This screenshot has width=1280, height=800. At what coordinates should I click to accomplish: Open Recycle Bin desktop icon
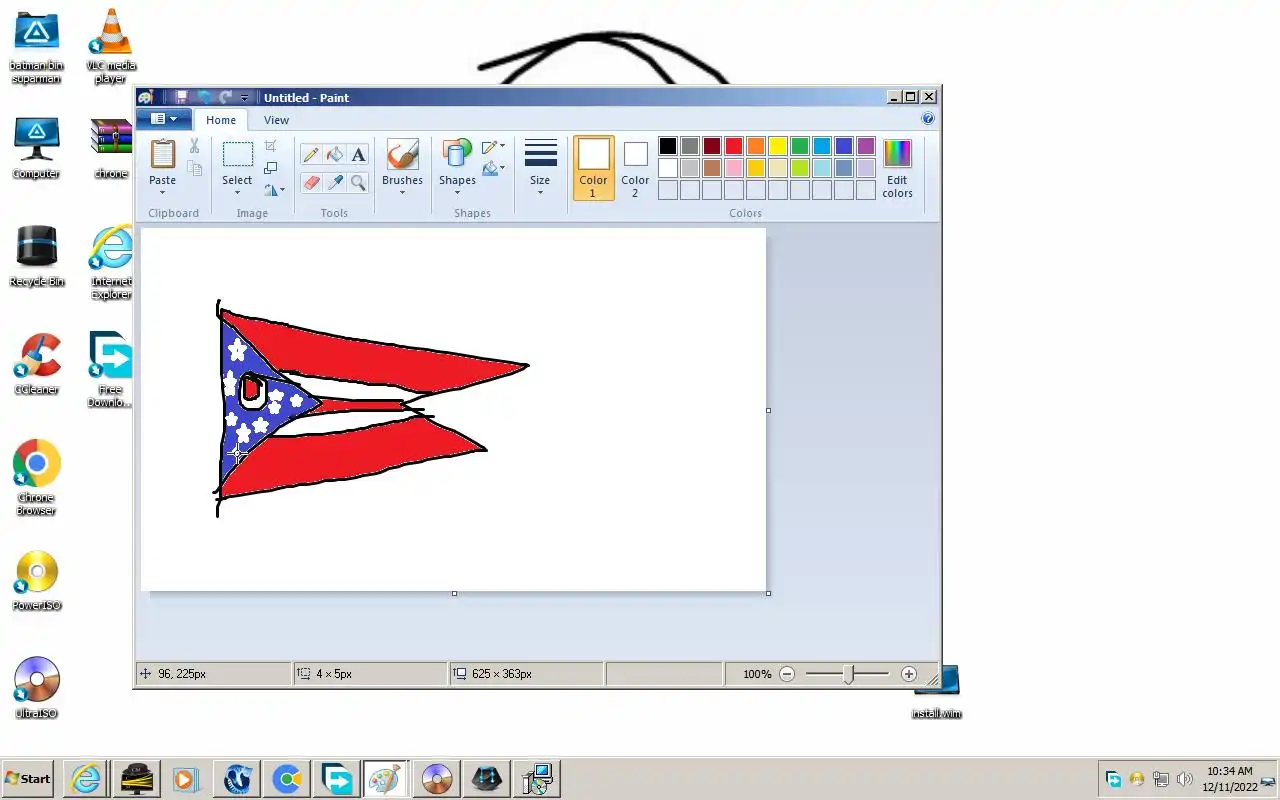(37, 256)
